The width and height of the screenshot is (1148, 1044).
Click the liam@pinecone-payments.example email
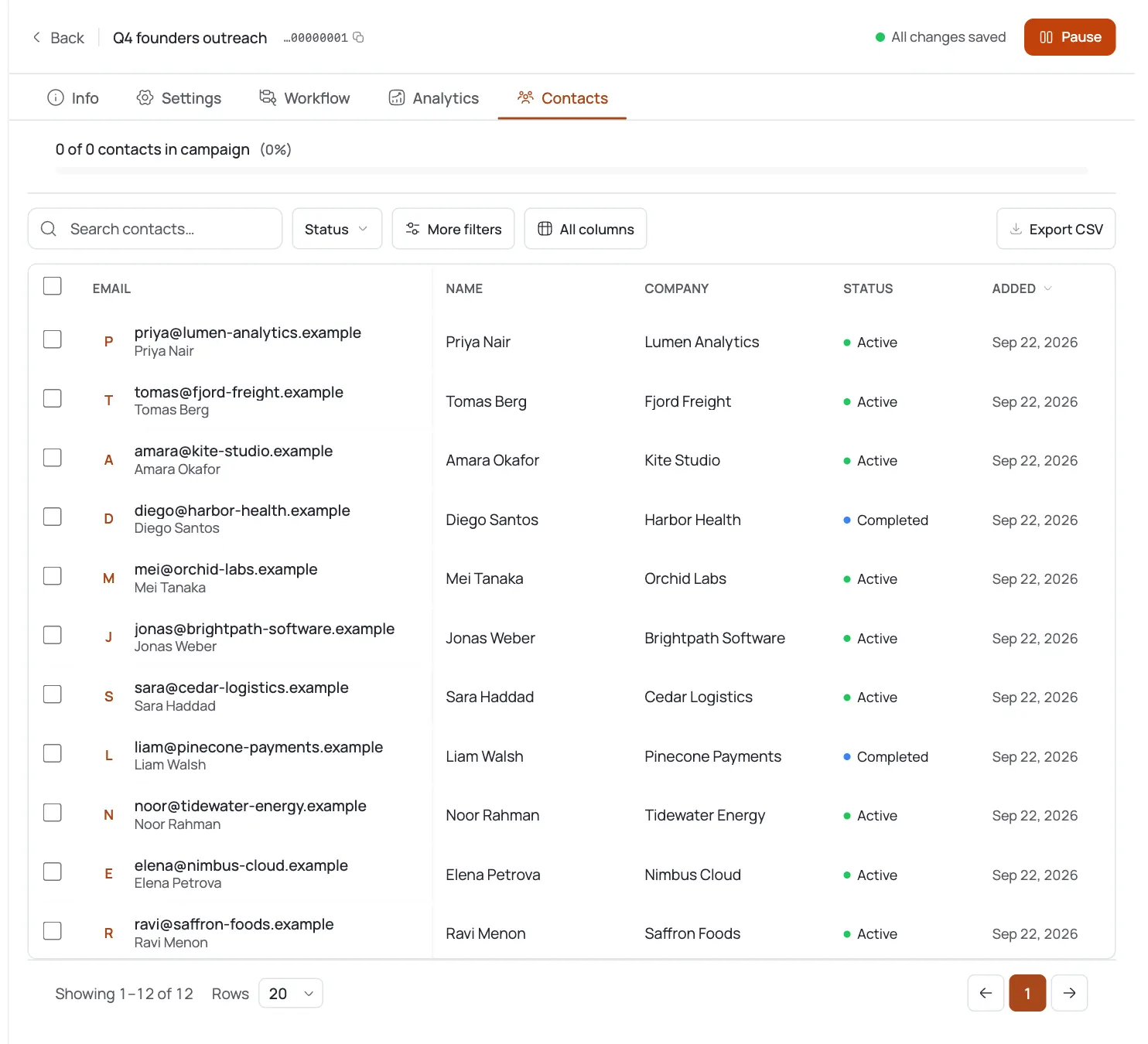coord(258,747)
